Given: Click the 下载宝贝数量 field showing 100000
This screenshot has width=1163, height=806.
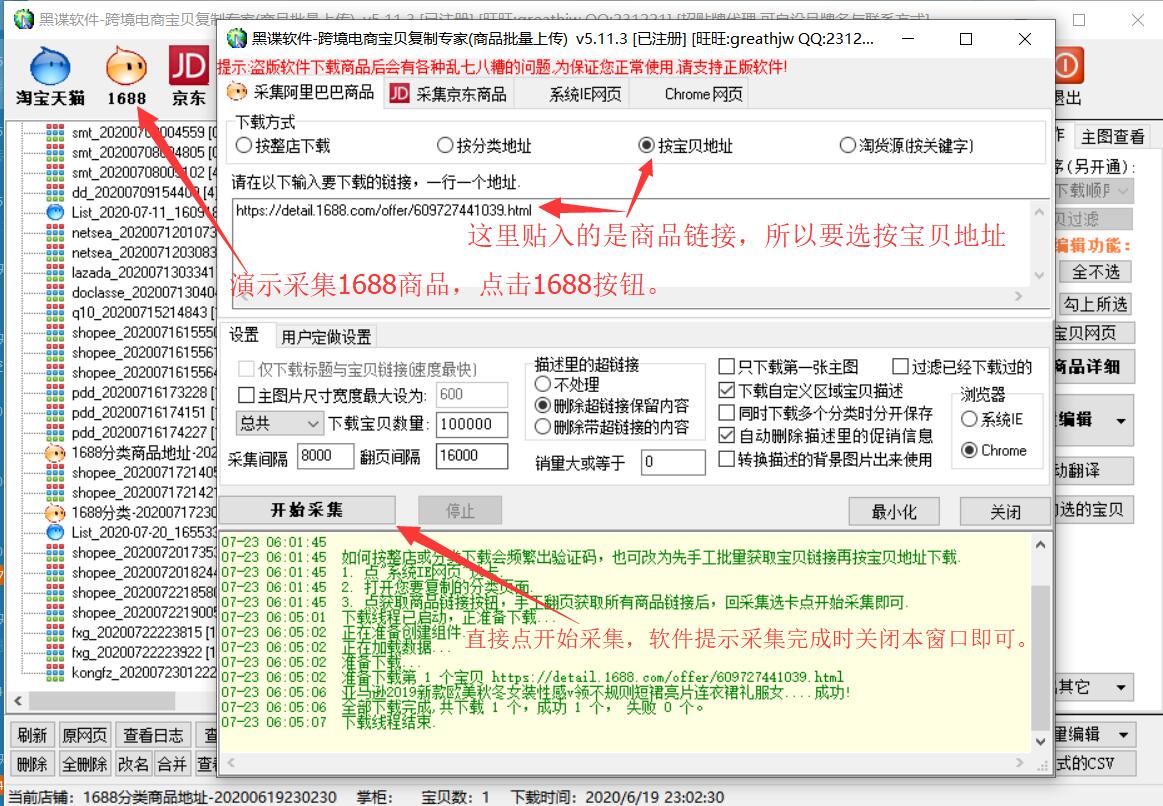Looking at the screenshot, I should pos(472,423).
